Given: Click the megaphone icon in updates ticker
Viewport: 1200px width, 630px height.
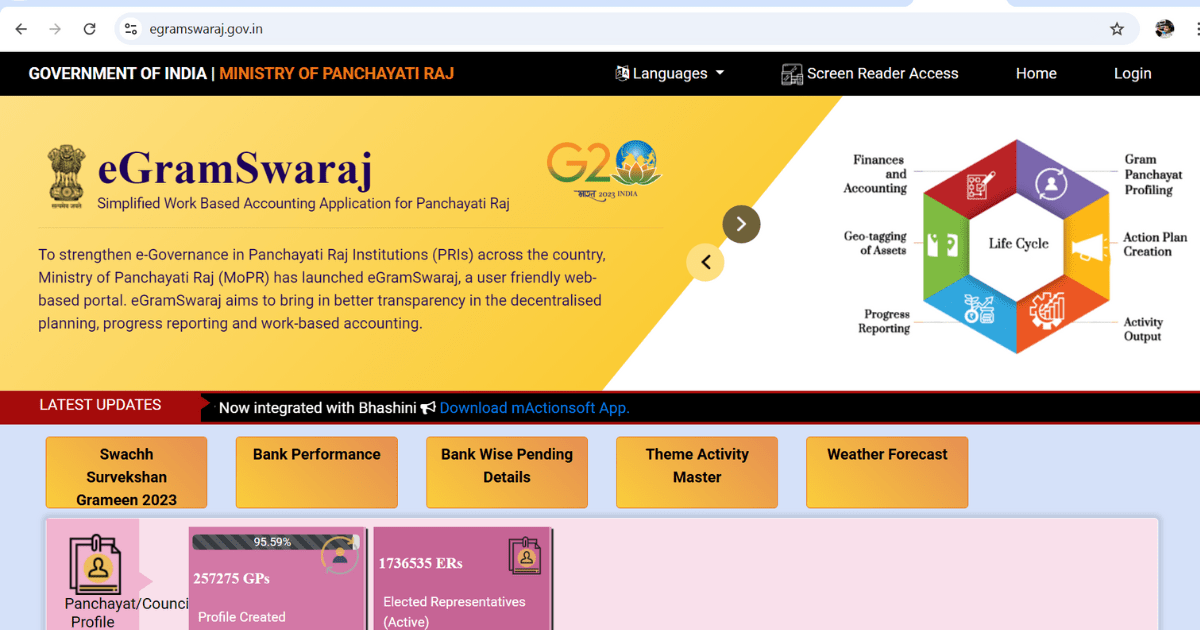Looking at the screenshot, I should (x=428, y=408).
